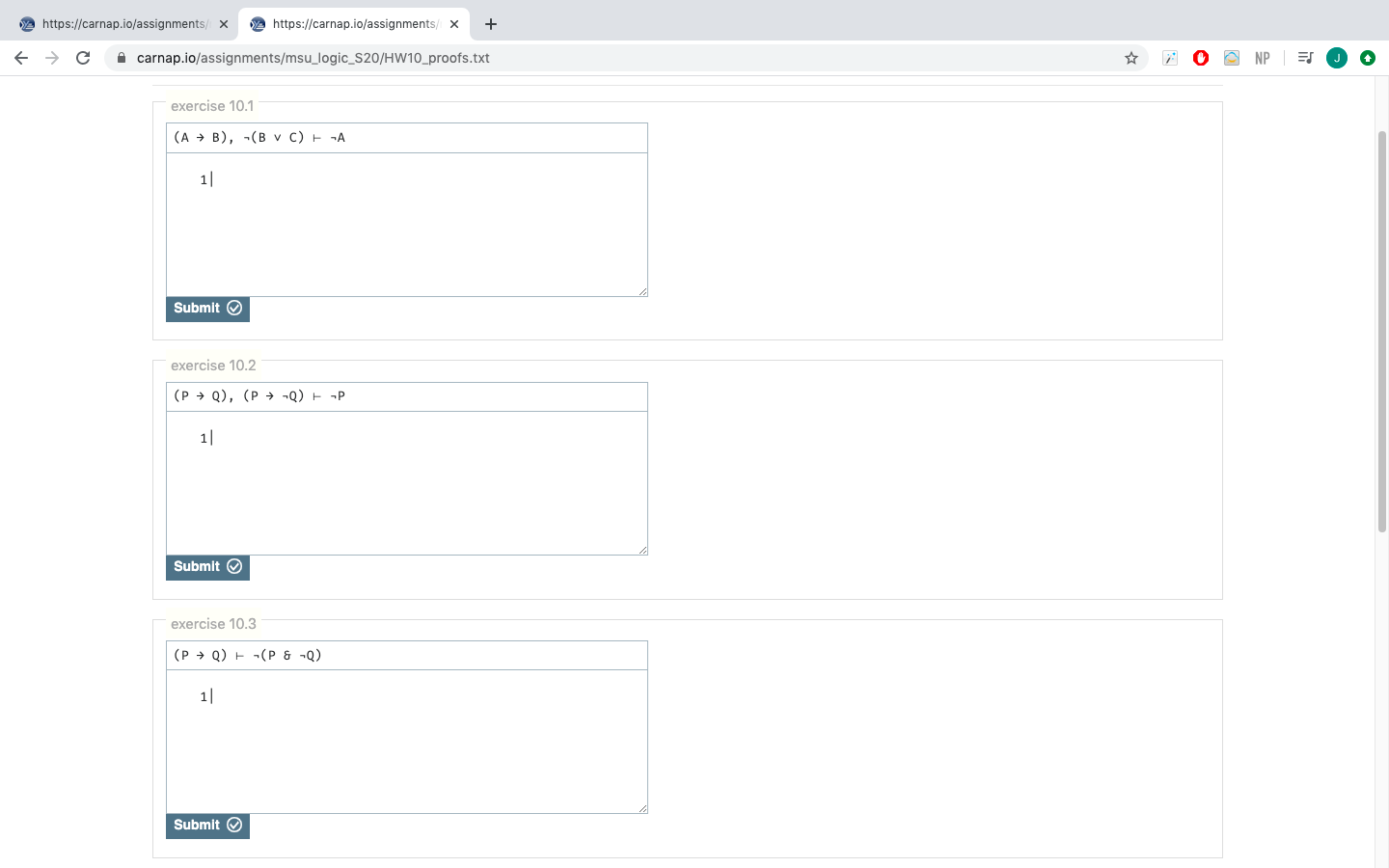
Task: Click the padlock icon in the address bar
Action: click(122, 58)
